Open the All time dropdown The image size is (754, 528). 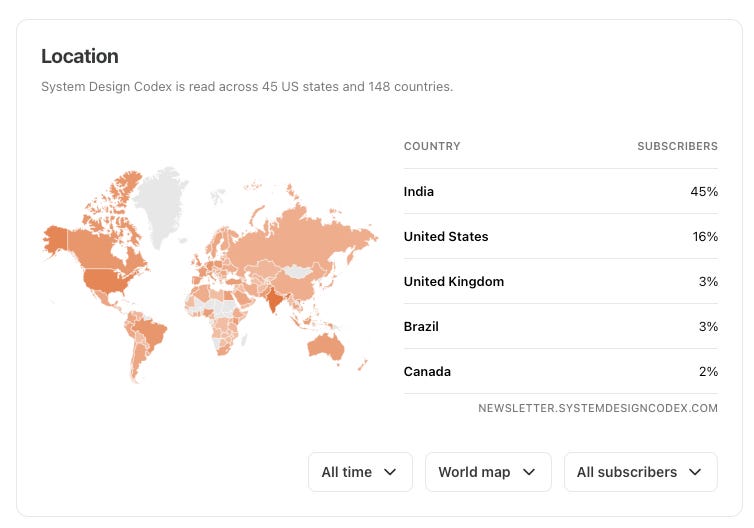point(360,472)
